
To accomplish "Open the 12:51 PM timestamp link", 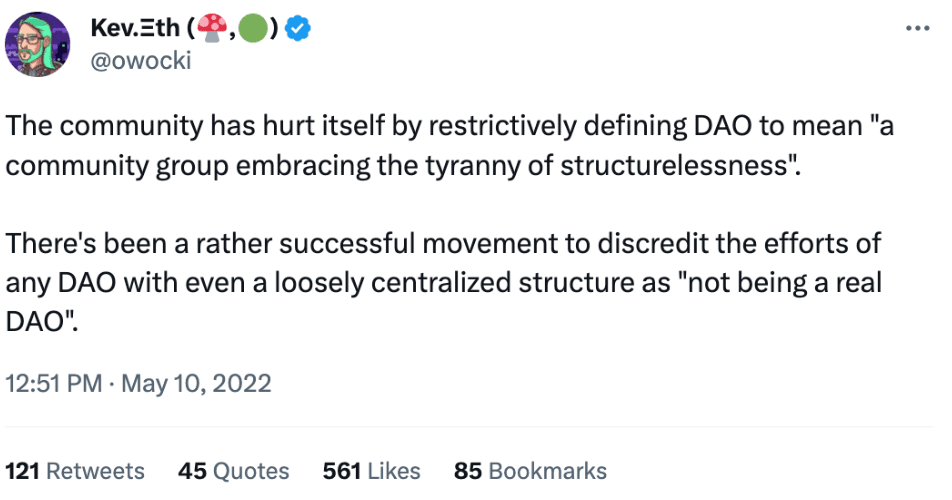I will tap(54, 383).
